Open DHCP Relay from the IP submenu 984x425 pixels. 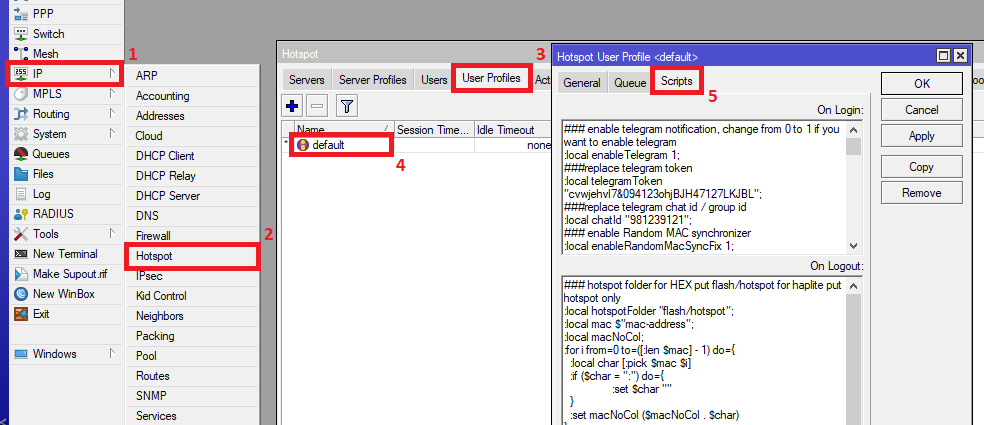coord(192,176)
